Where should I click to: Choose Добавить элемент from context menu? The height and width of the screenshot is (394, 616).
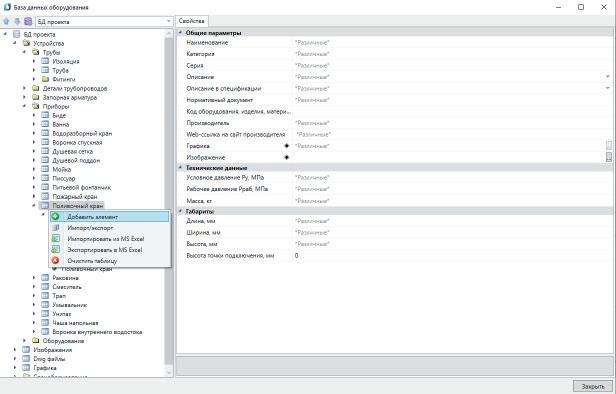point(110,216)
